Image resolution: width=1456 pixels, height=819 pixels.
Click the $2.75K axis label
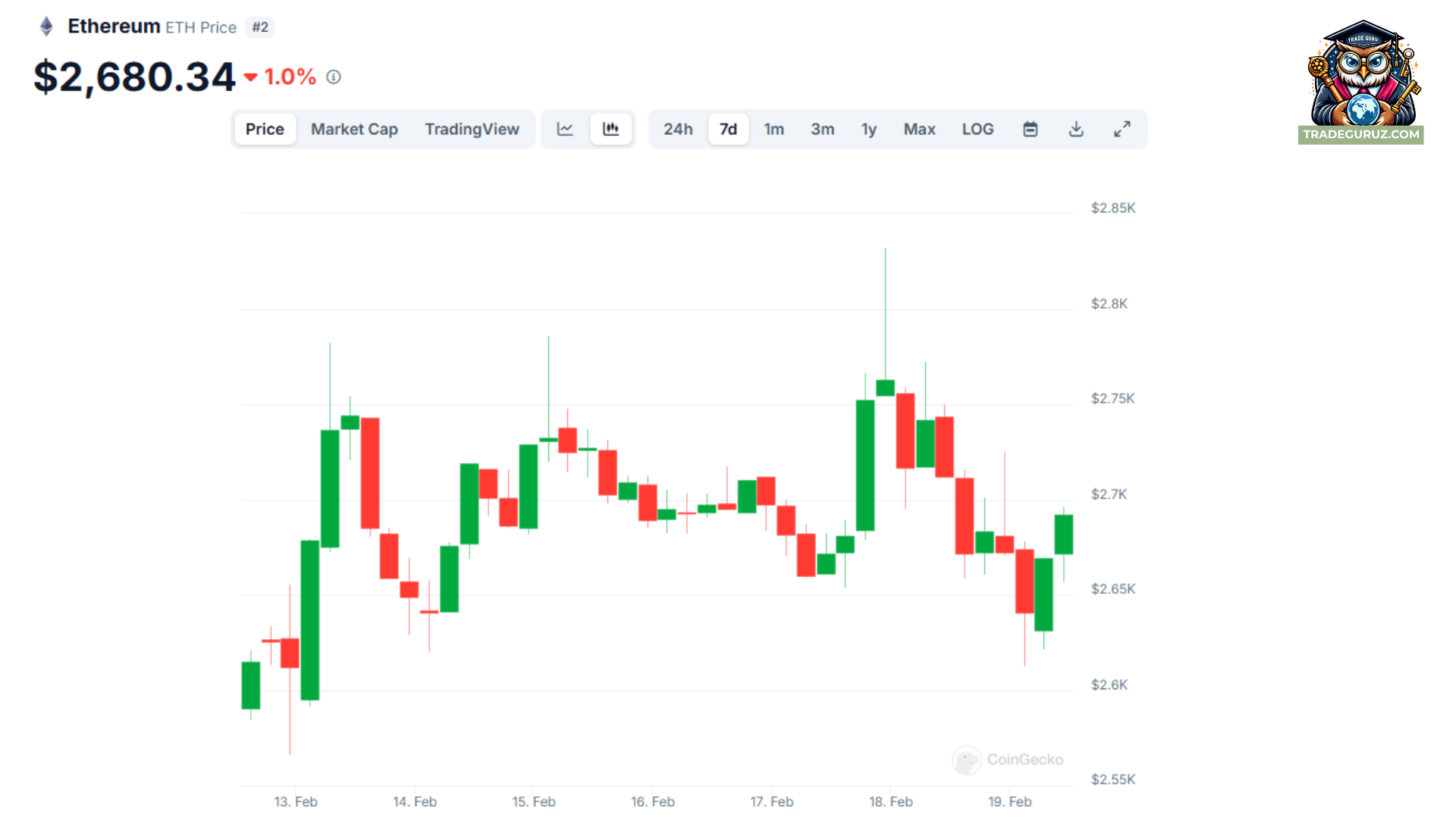point(1112,398)
